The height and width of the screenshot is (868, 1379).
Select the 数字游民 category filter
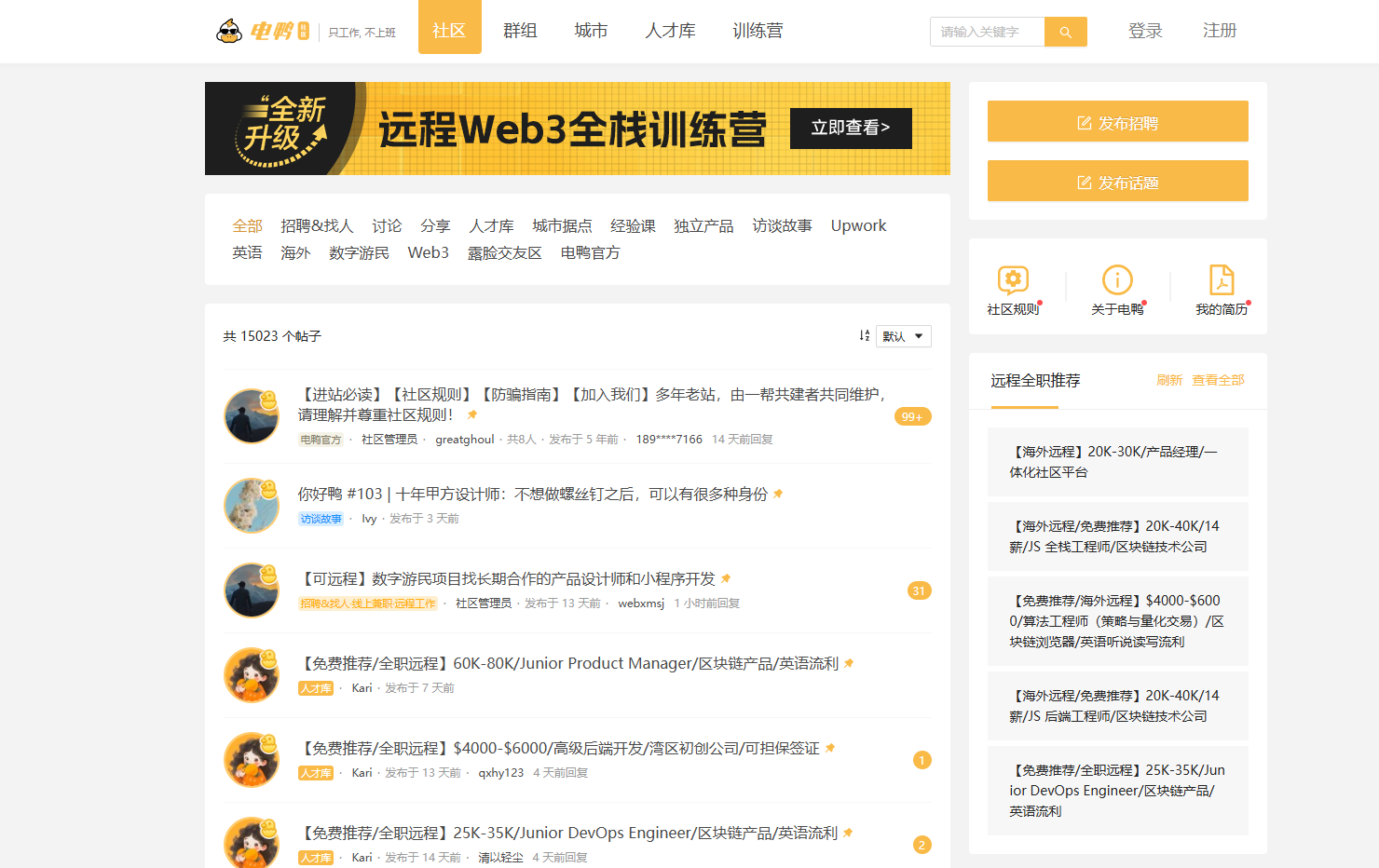pos(359,252)
